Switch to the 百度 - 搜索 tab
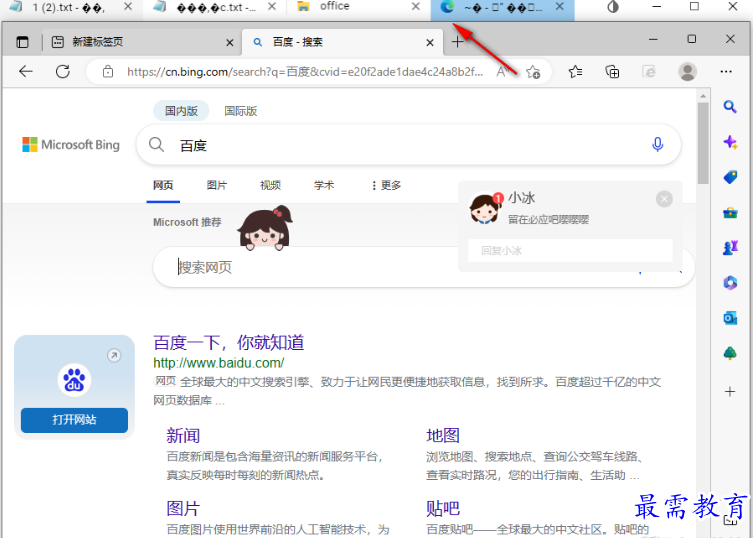756x538 pixels. click(x=342, y=42)
